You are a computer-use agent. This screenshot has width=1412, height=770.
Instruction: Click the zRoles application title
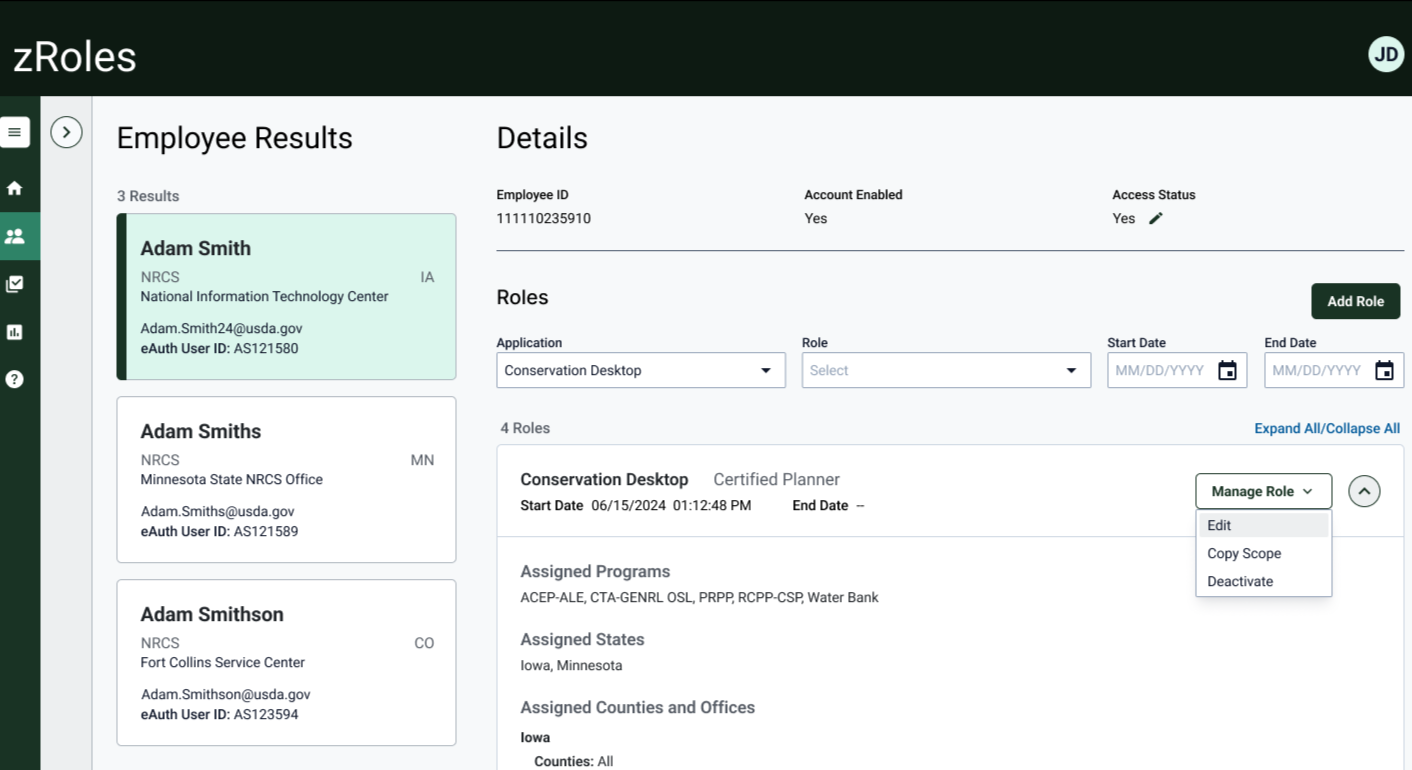click(x=75, y=57)
